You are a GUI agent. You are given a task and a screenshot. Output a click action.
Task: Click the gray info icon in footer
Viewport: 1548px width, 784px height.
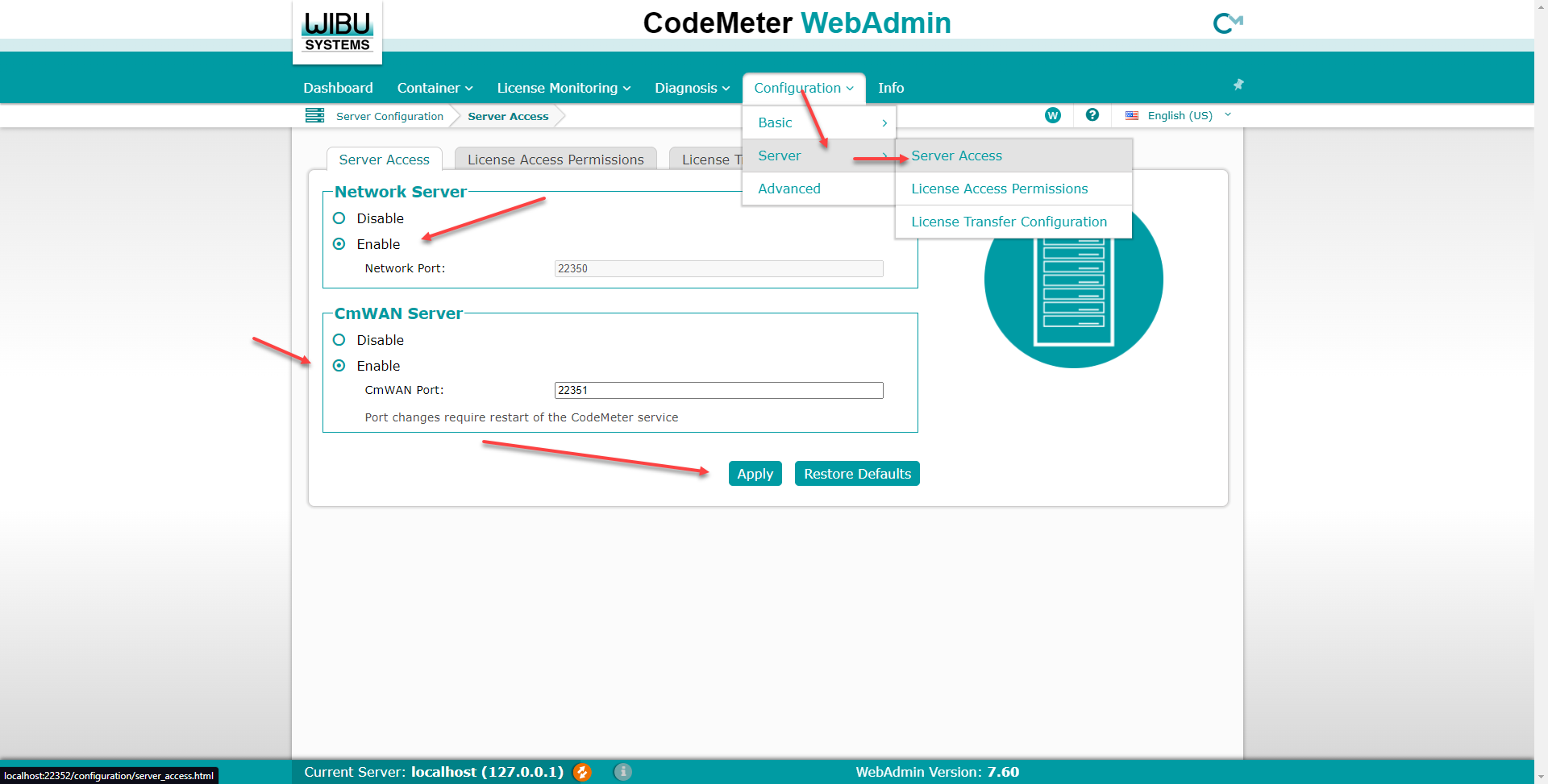coord(622,772)
